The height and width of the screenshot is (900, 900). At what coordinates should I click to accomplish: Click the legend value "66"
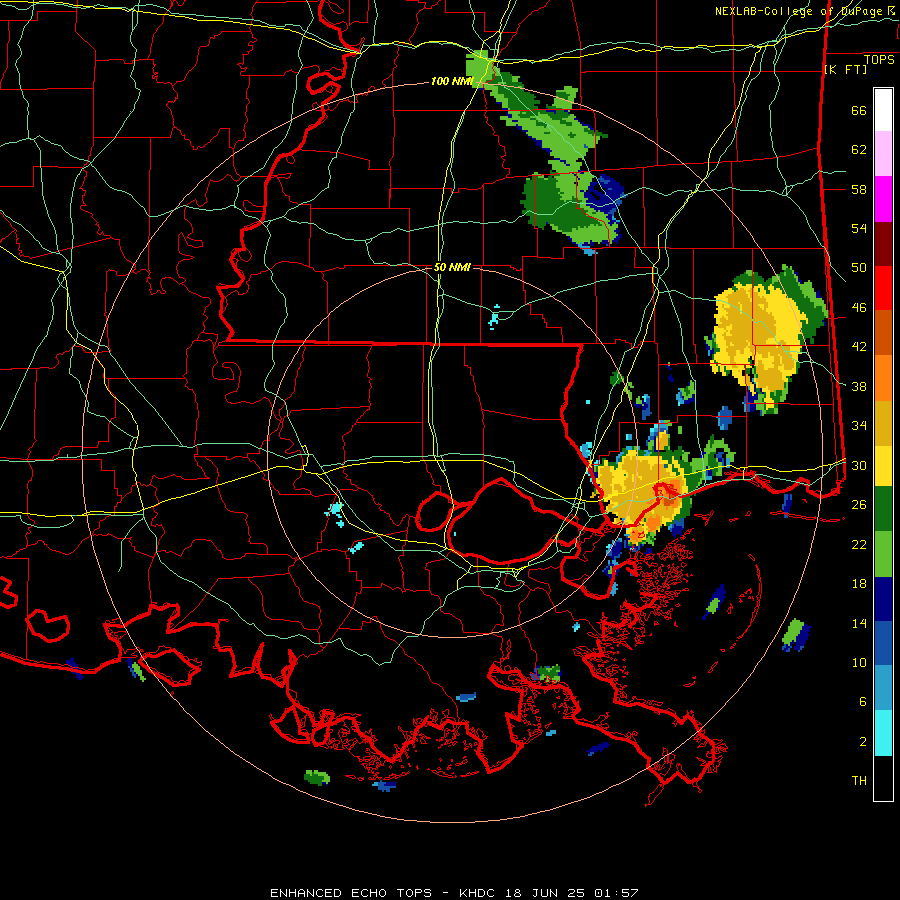click(x=859, y=110)
